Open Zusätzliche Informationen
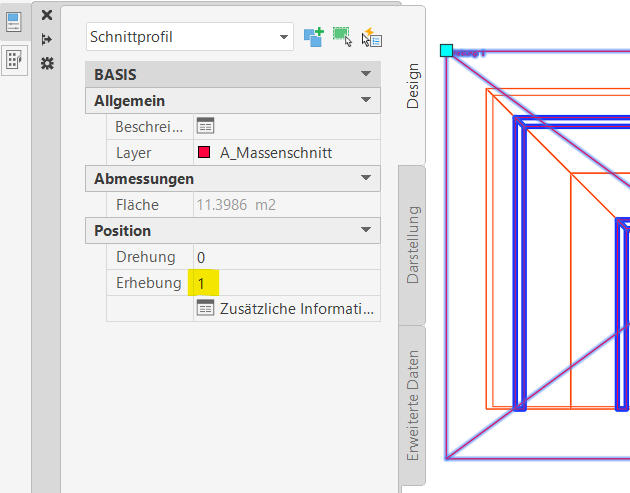 [x=287, y=309]
